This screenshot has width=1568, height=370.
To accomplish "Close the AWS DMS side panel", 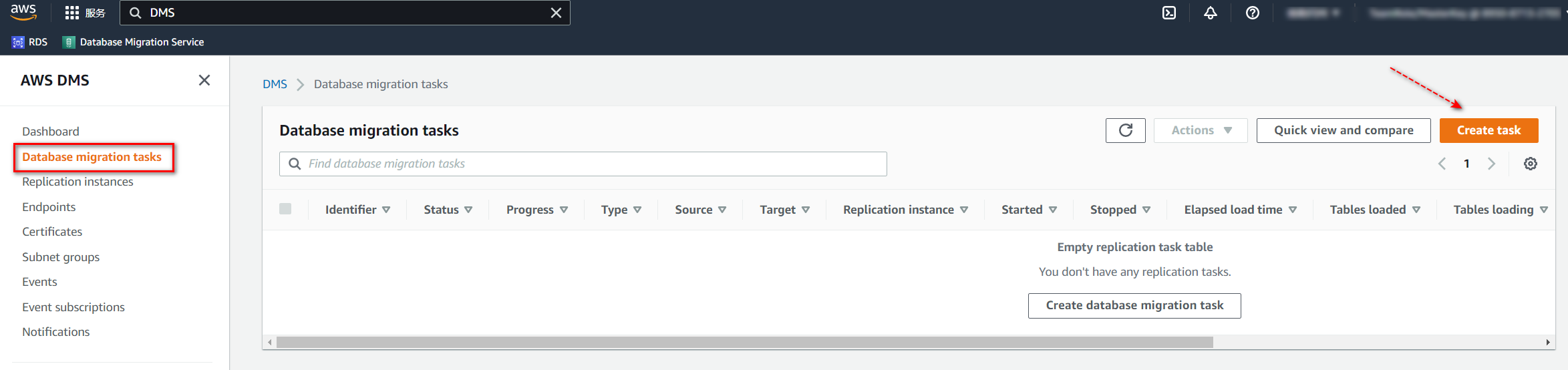I will pyautogui.click(x=204, y=80).
